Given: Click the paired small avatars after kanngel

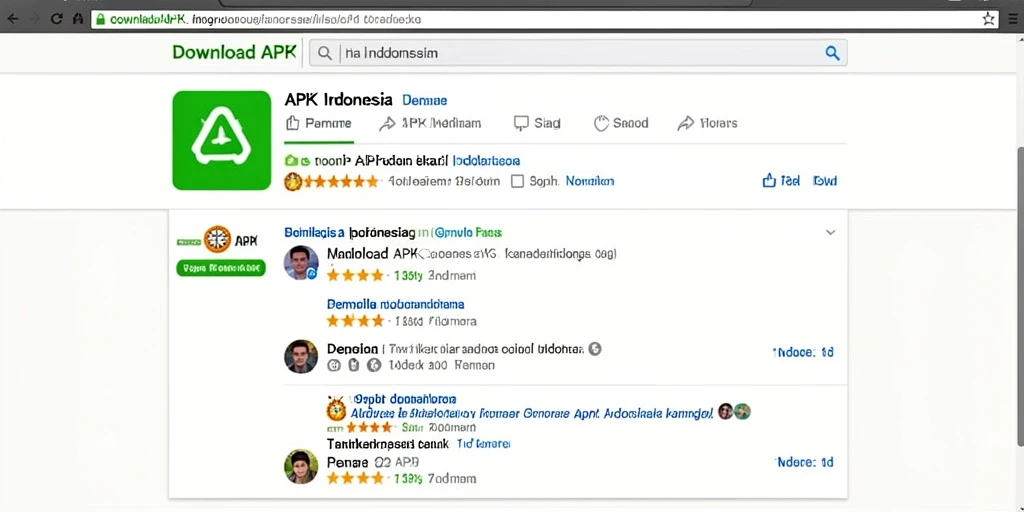Looking at the screenshot, I should [x=734, y=411].
